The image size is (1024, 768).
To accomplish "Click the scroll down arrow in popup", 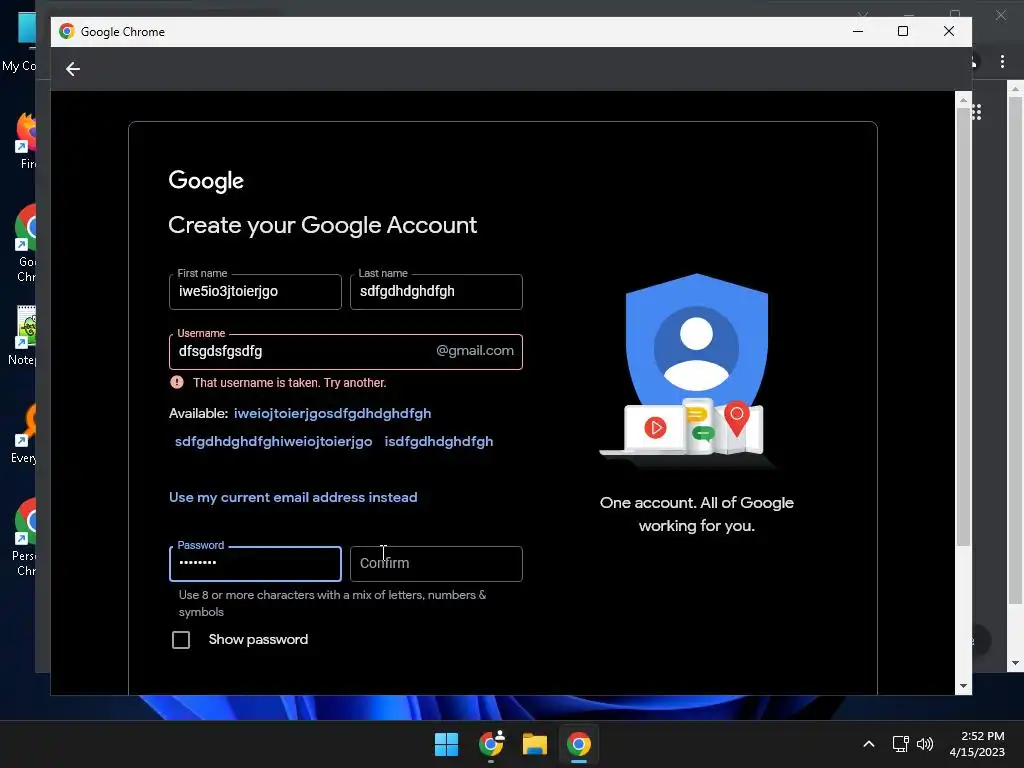I will coord(963,686).
